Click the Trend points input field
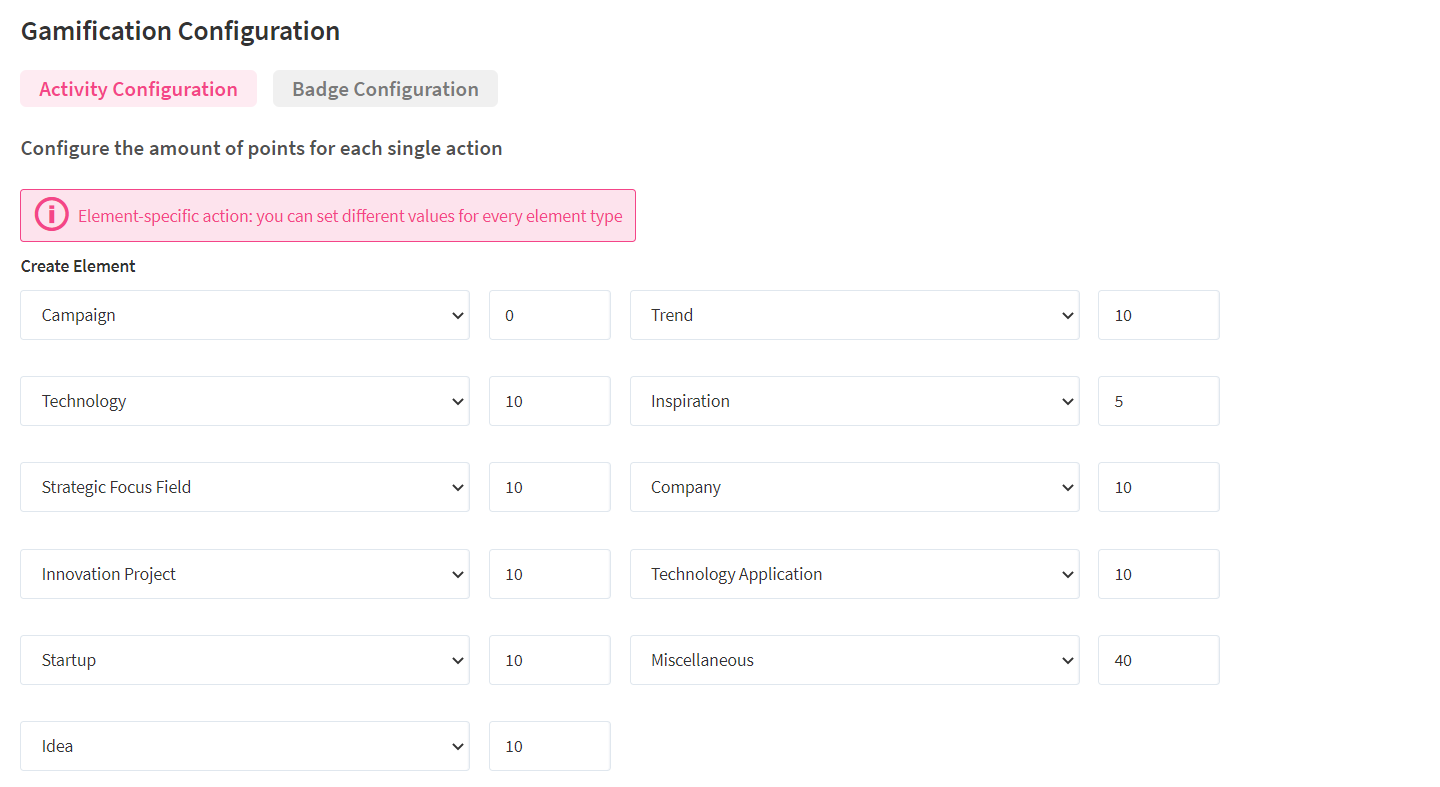The height and width of the screenshot is (787, 1440). (1158, 315)
